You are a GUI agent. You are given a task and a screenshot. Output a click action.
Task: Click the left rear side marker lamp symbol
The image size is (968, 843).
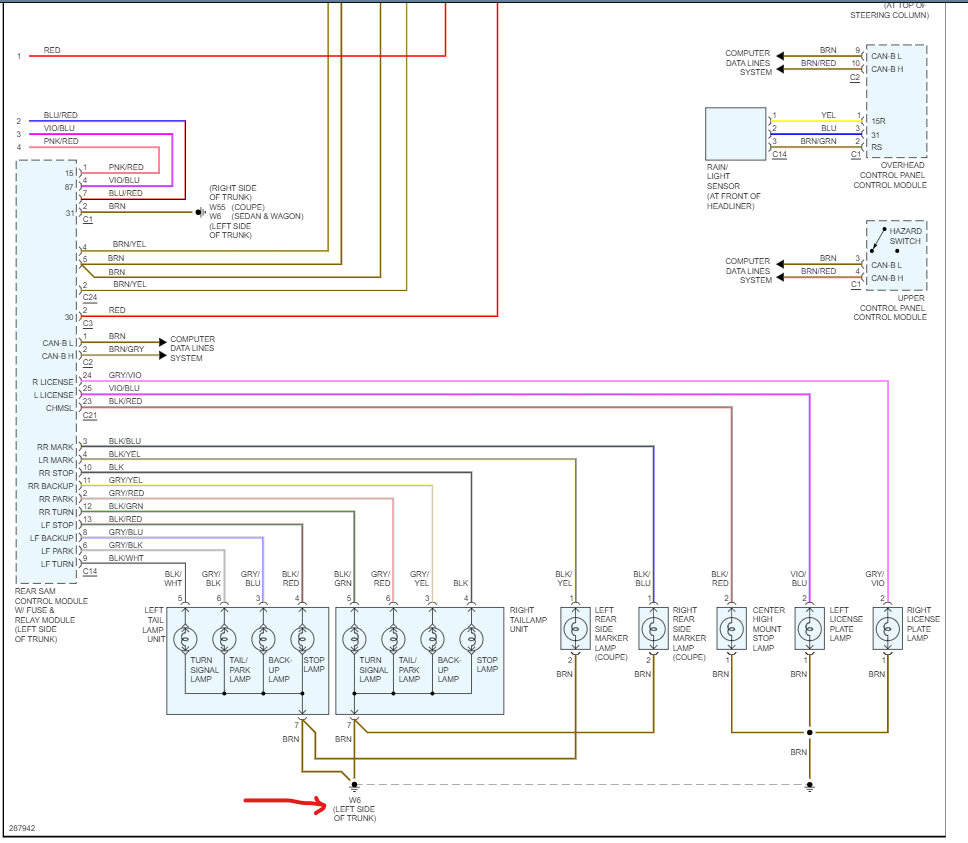pyautogui.click(x=575, y=629)
